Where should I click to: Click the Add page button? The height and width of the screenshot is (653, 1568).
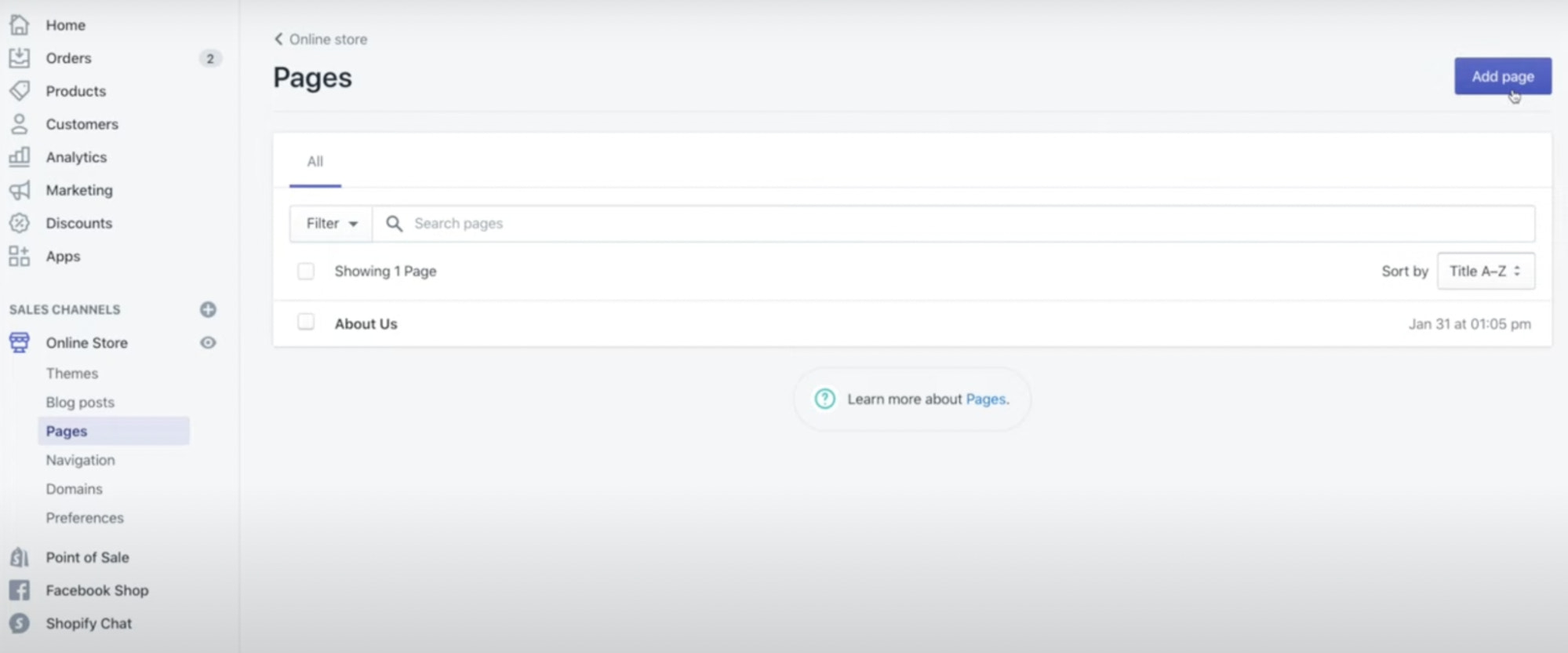tap(1502, 76)
